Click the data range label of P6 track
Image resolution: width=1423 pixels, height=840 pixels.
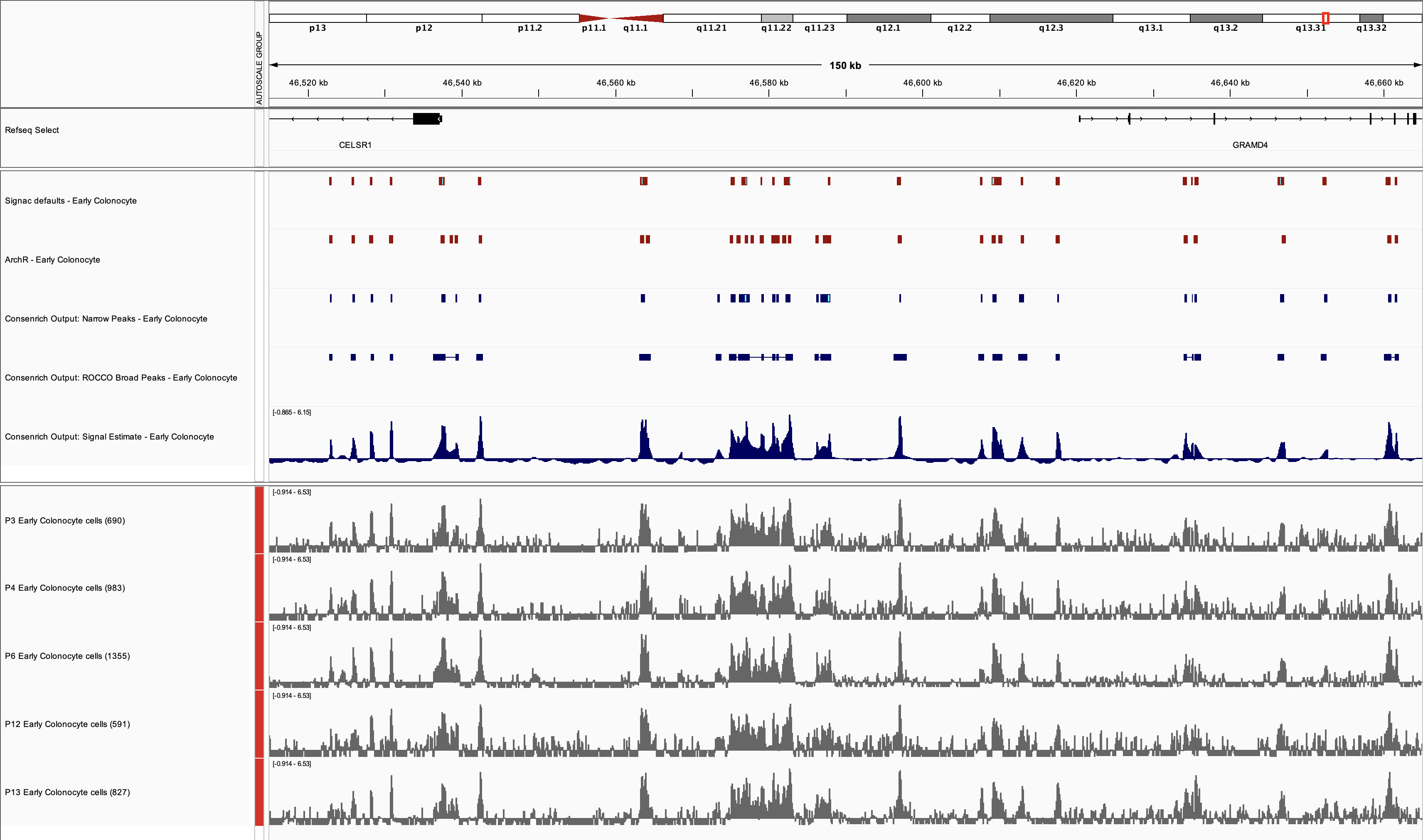(292, 627)
